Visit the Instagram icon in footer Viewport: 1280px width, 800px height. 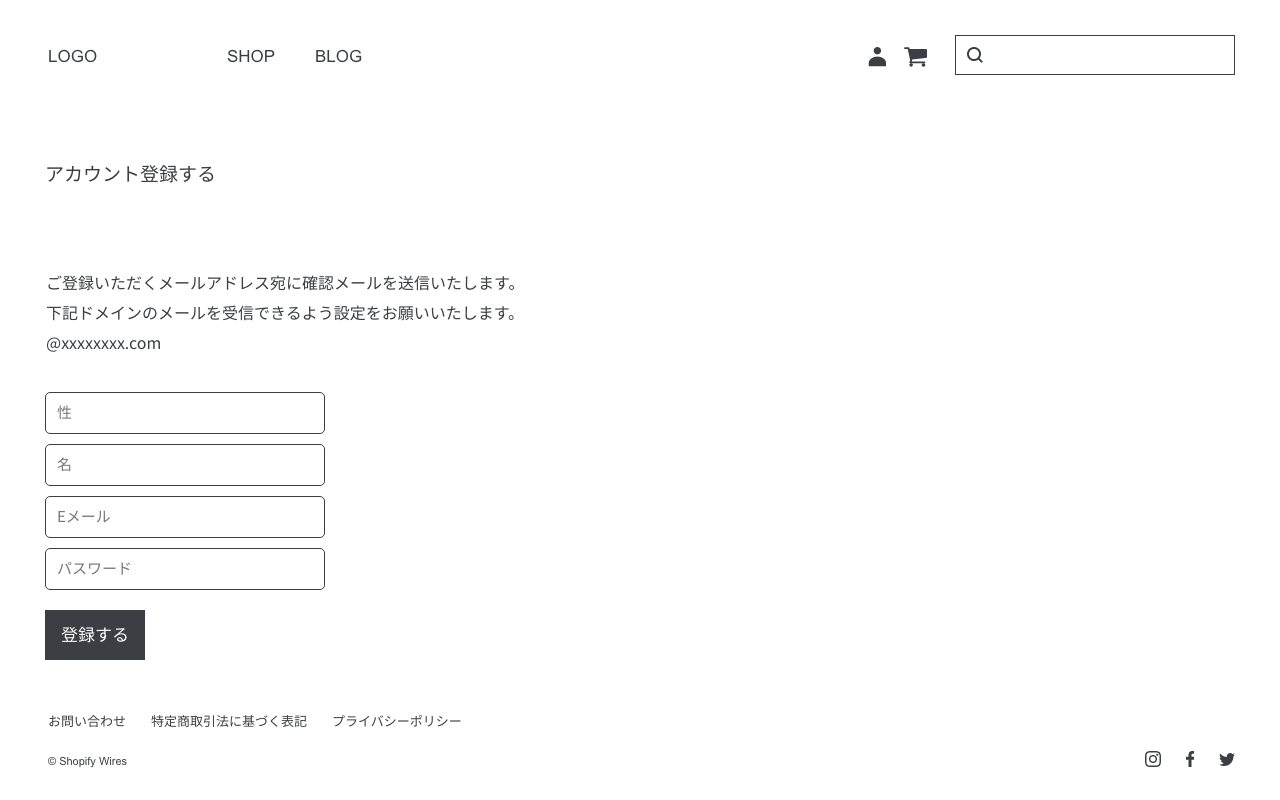tap(1153, 759)
